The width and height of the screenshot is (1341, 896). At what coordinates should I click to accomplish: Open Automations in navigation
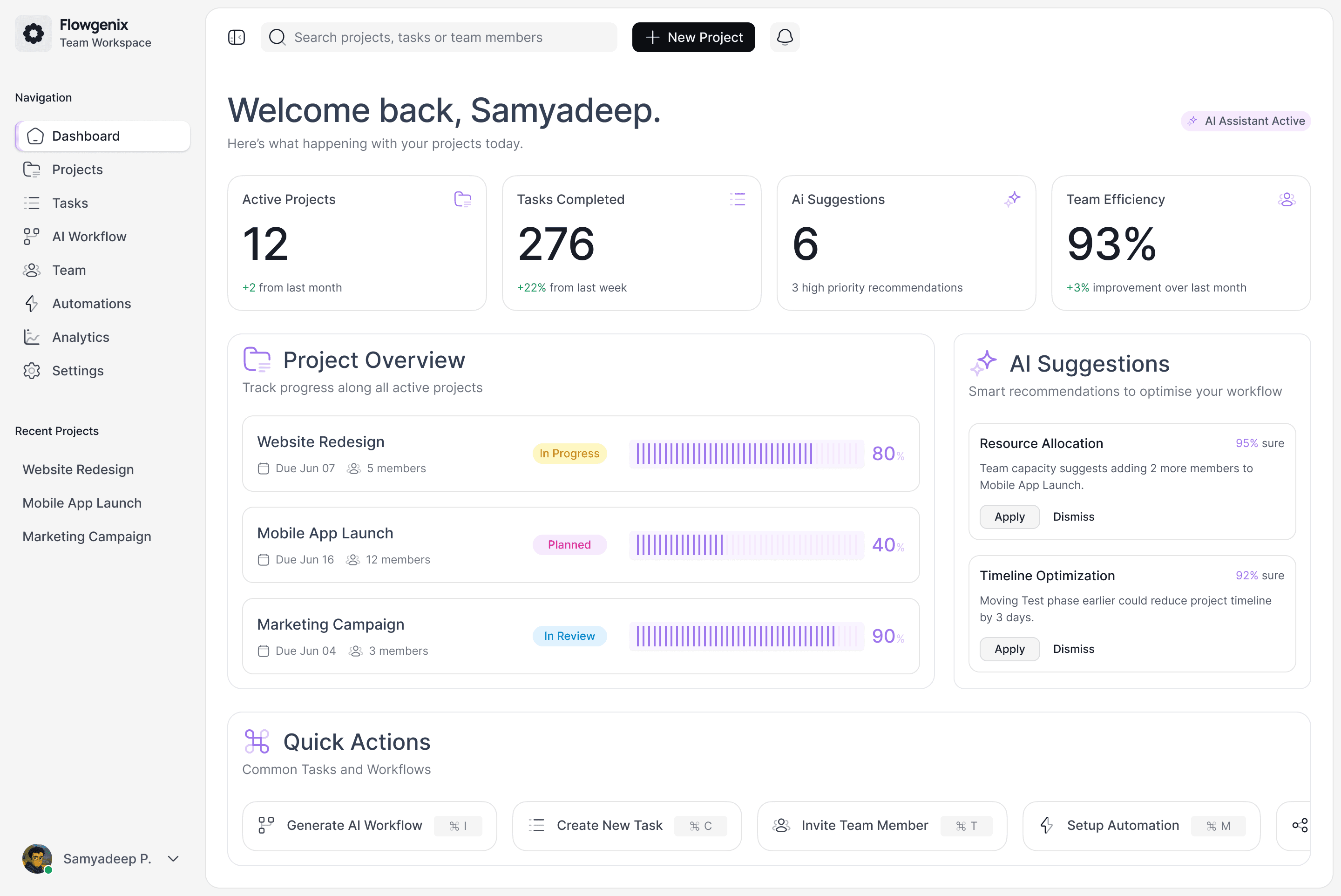pos(103,304)
